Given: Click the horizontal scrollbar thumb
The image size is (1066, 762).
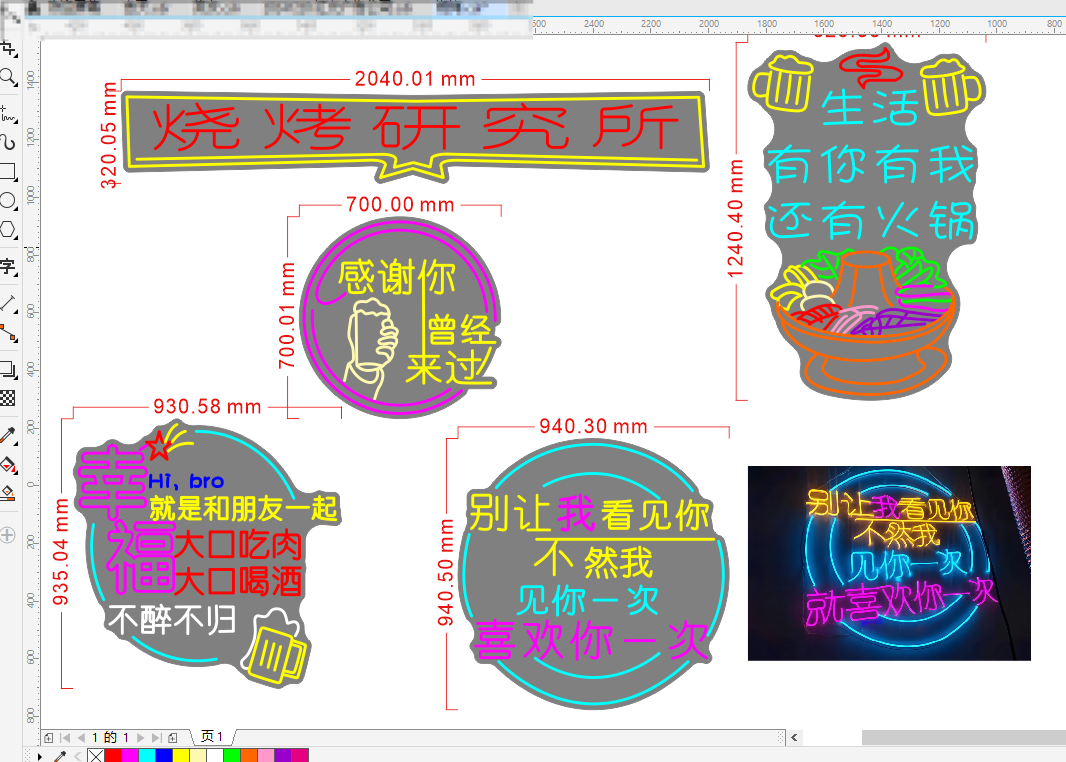Looking at the screenshot, I should tap(963, 738).
